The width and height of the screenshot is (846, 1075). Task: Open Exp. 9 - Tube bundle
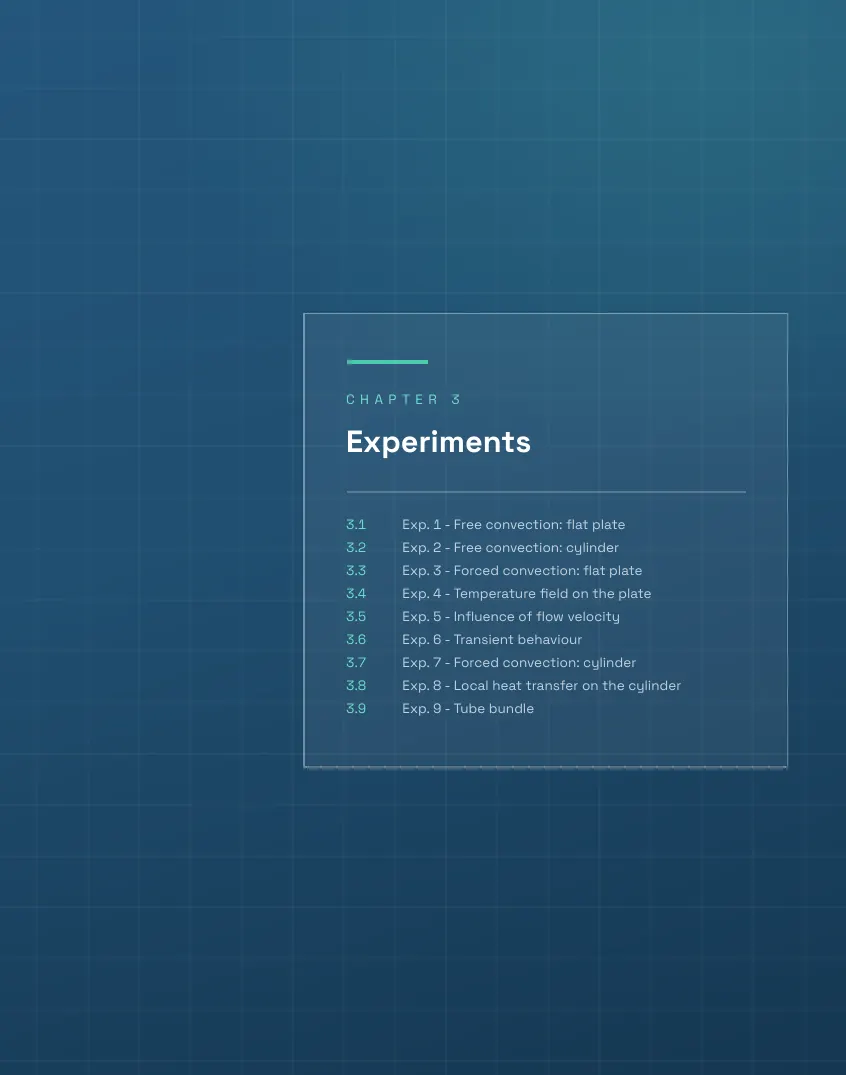tap(468, 709)
